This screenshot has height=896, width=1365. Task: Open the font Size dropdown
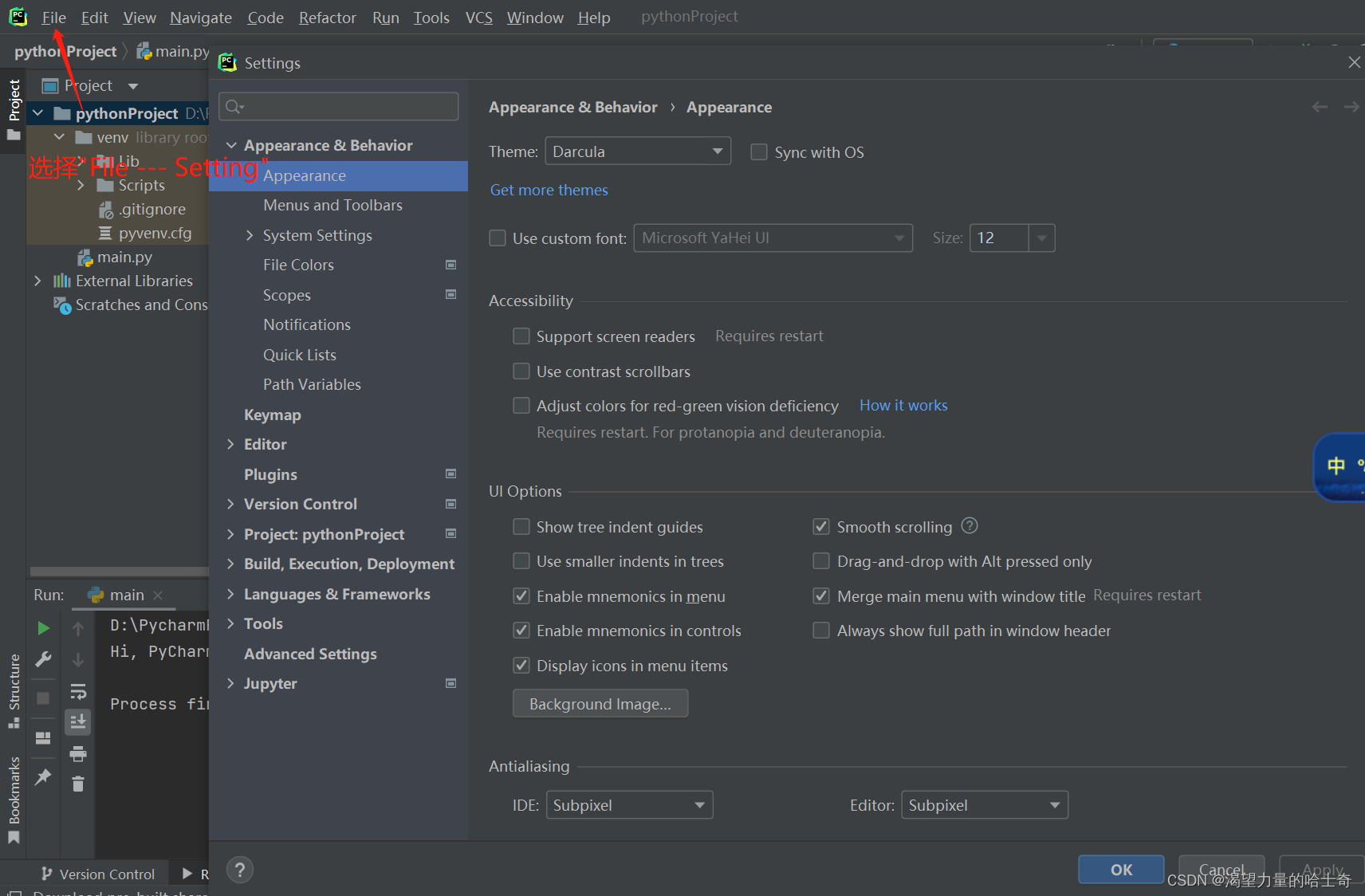click(x=1042, y=238)
